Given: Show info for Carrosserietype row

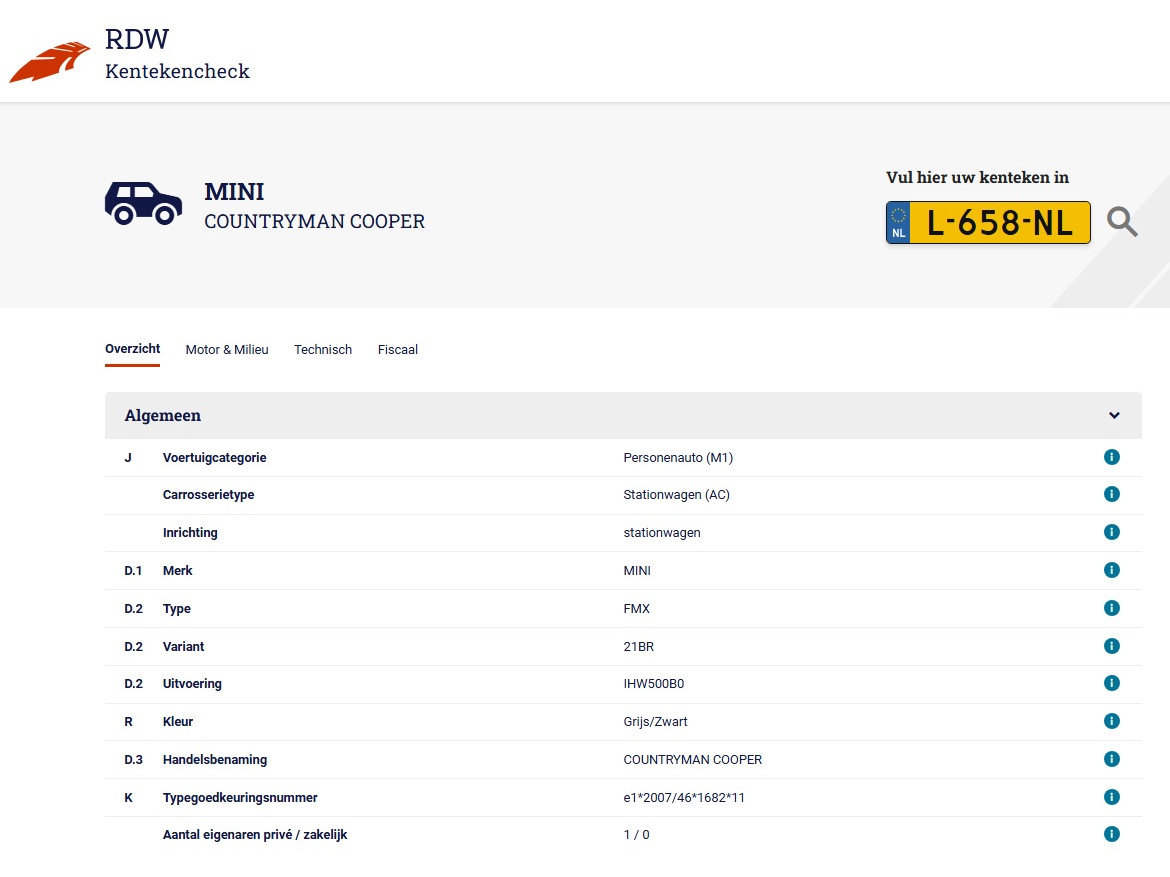Looking at the screenshot, I should point(1111,494).
